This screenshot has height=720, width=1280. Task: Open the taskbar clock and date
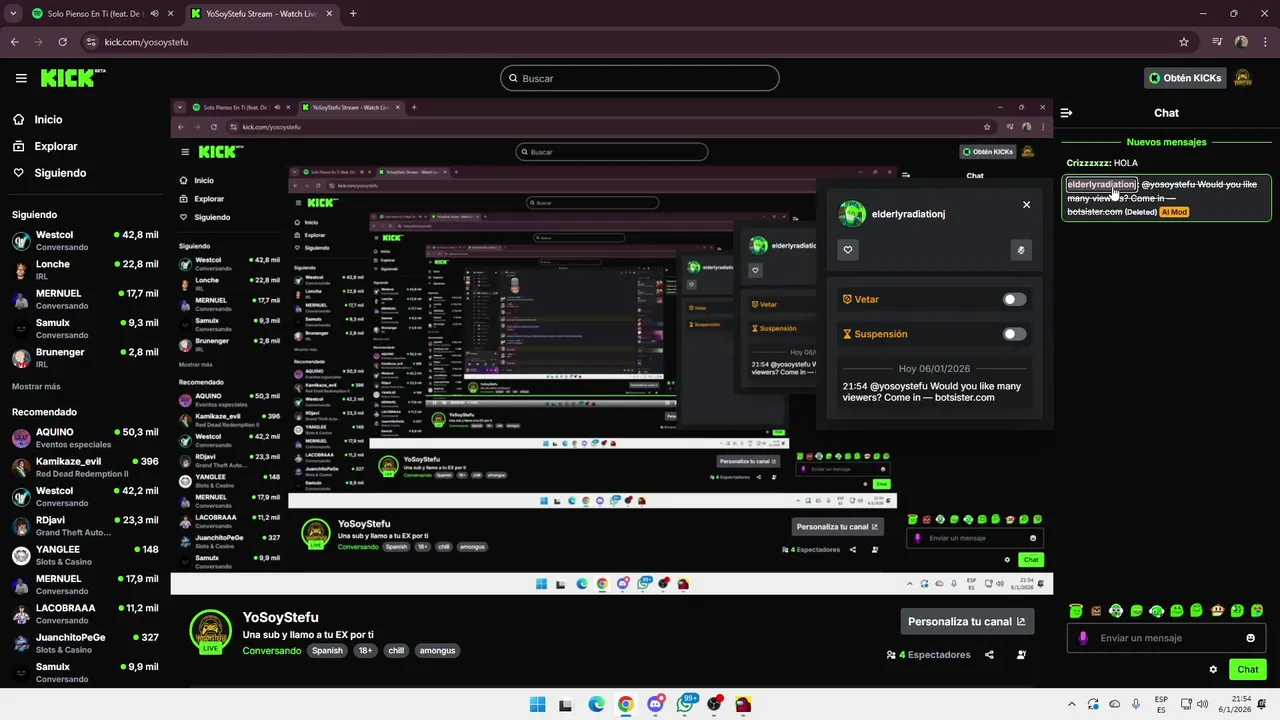[1233, 704]
